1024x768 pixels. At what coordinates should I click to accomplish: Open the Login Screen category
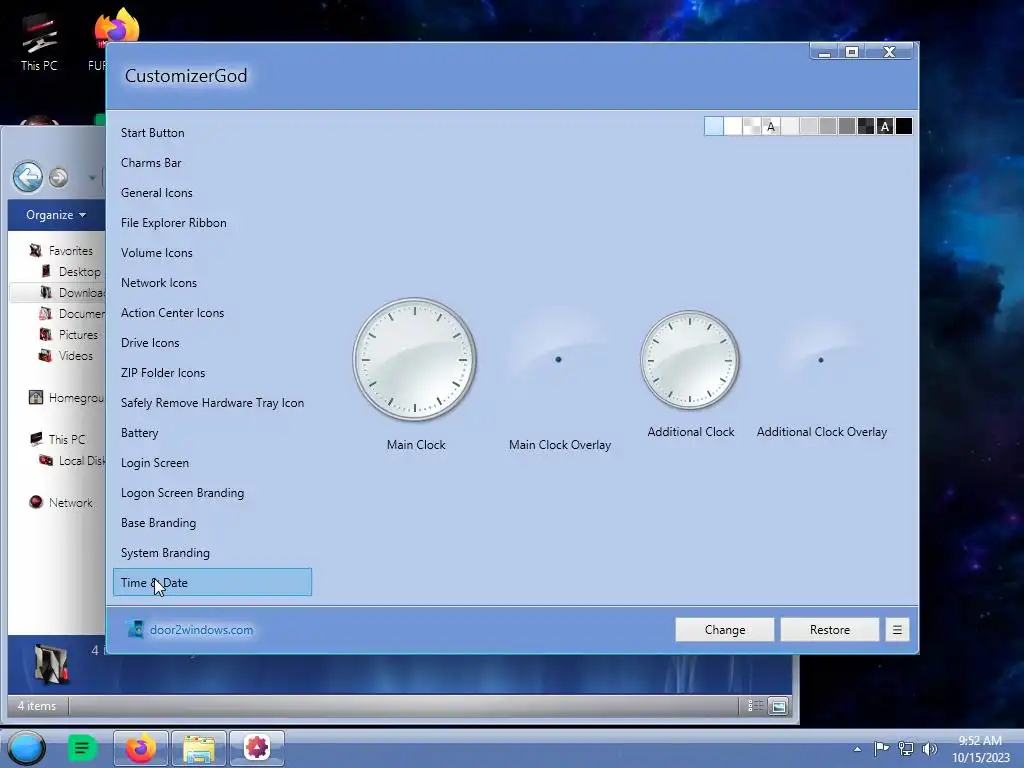pos(212,463)
